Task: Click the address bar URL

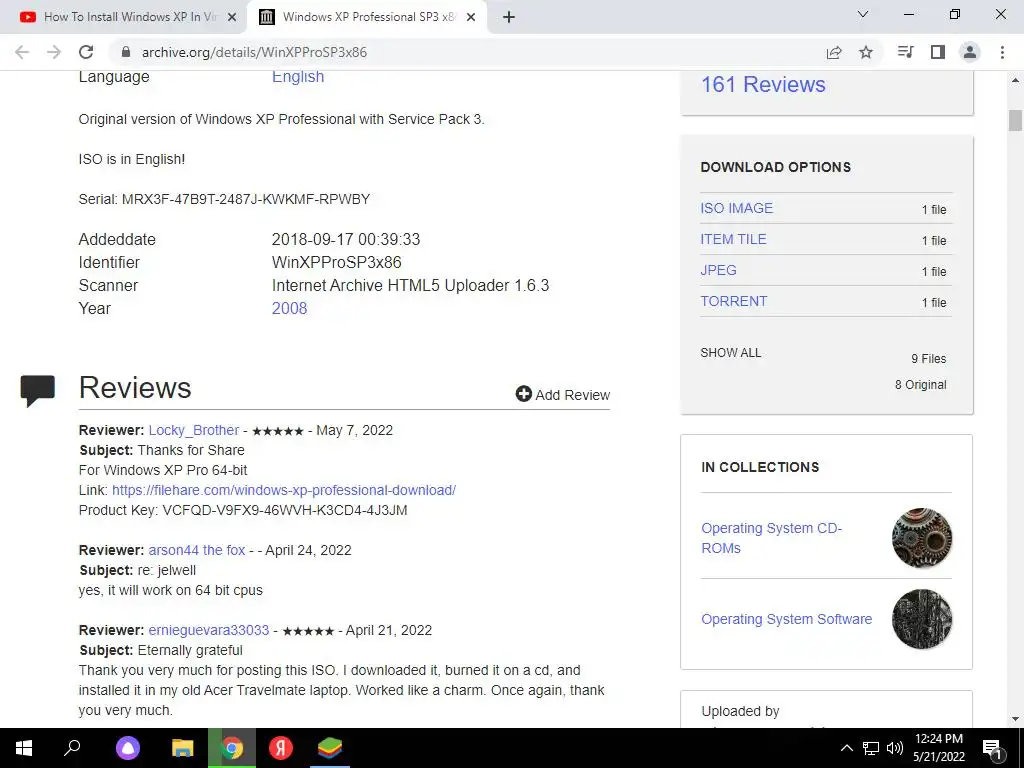Action: (254, 52)
